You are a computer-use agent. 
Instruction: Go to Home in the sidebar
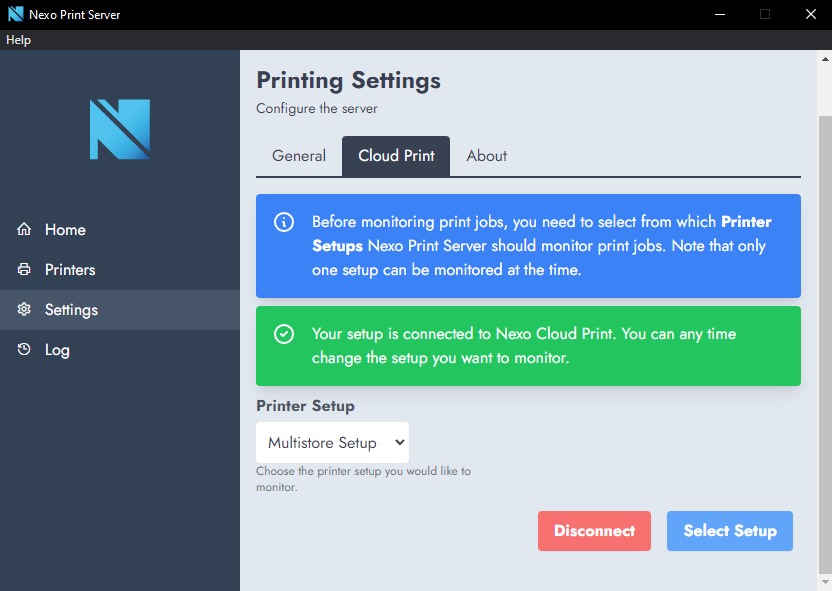(120, 229)
